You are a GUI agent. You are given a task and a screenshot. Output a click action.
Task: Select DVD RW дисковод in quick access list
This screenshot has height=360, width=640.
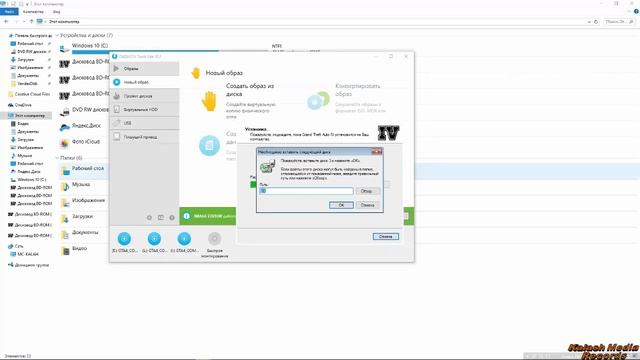click(x=29, y=51)
